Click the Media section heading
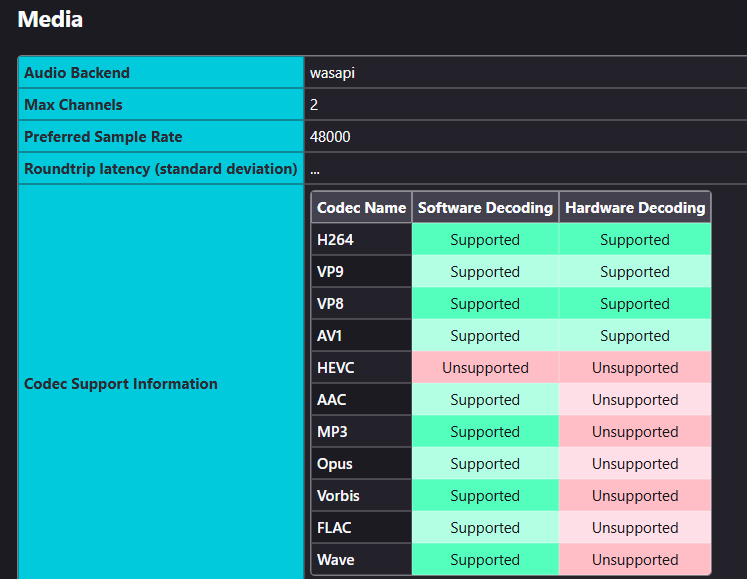Viewport: 747px width, 579px height. [x=51, y=19]
